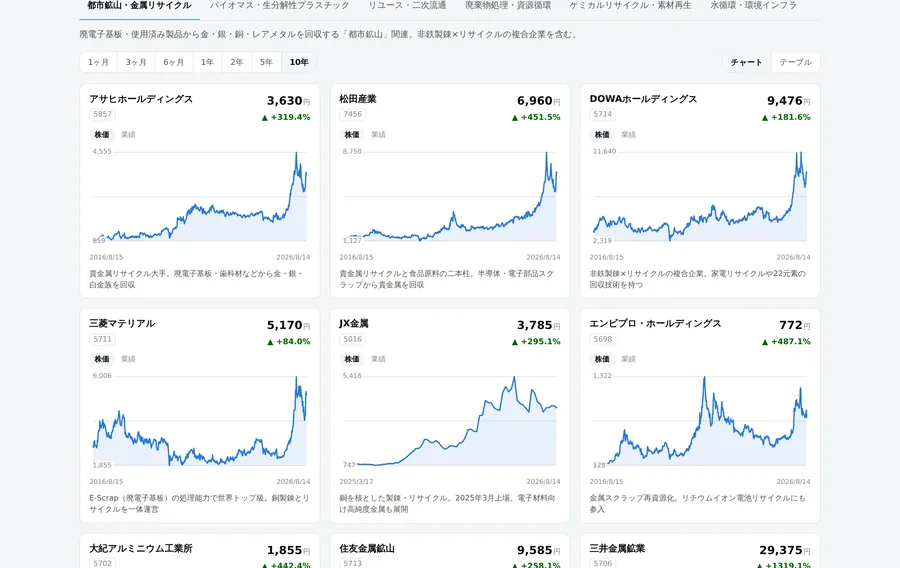Screen dimensions: 900x568
Task: Click the JX金属 price chart
Action: tap(450, 421)
